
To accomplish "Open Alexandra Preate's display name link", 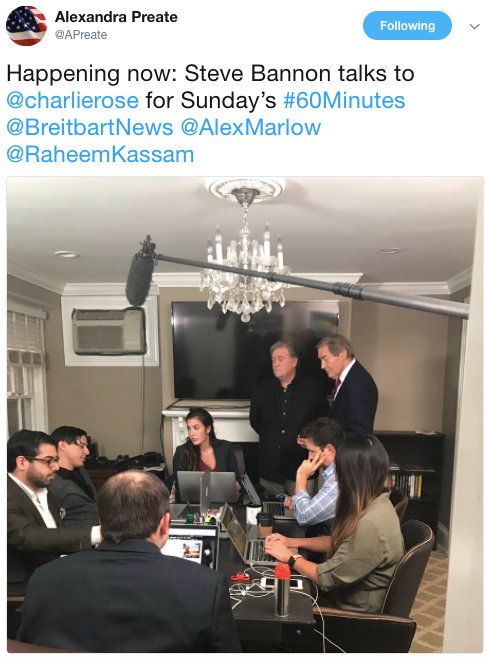I will (116, 17).
